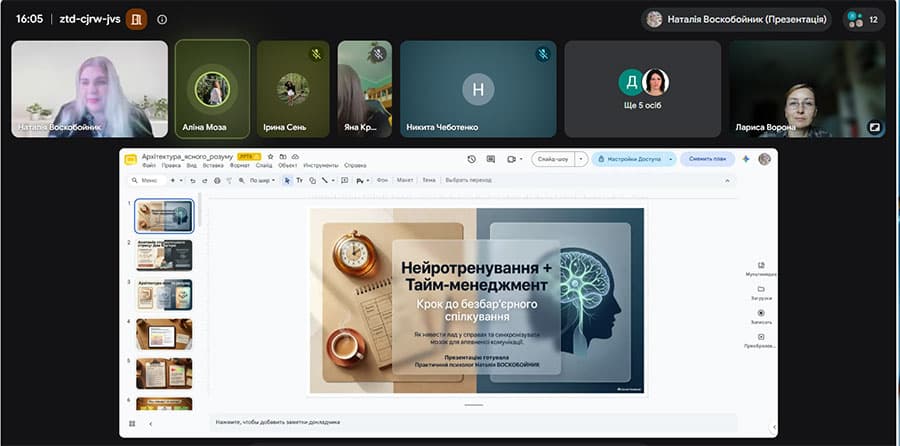Click the zoom magnifier tool
The height and width of the screenshot is (446, 900).
tap(242, 180)
